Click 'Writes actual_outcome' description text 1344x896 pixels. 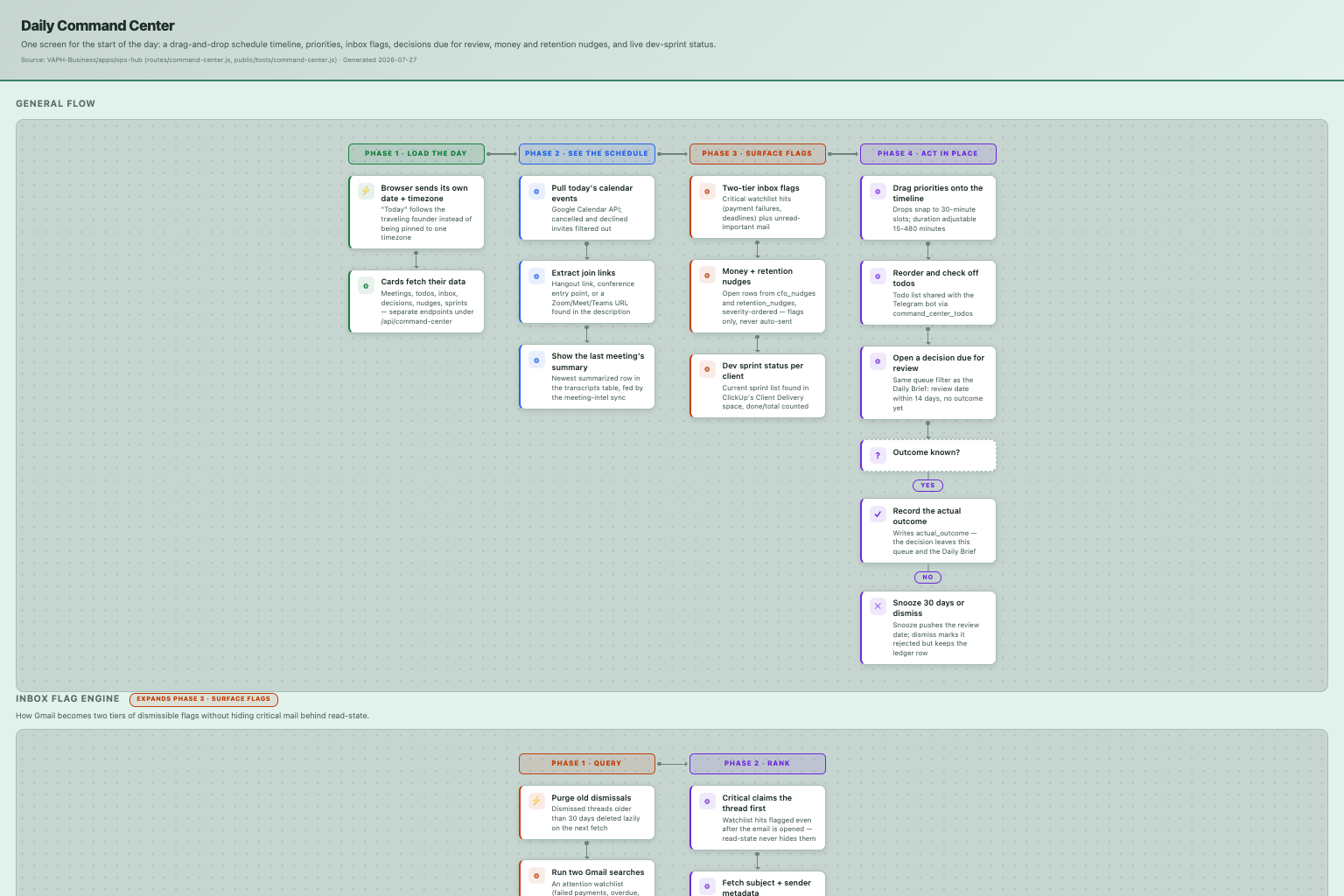[934, 542]
